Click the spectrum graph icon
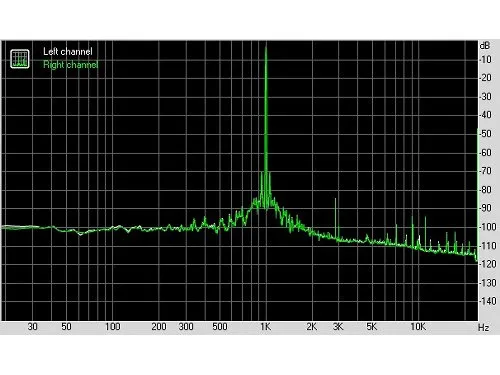The image size is (500, 375). (20, 59)
